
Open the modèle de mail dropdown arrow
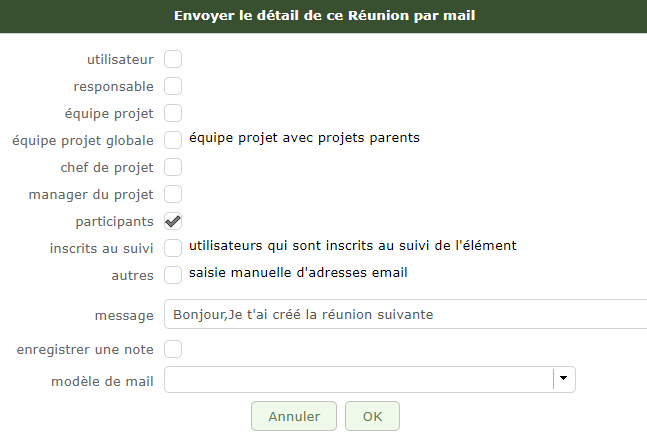564,379
